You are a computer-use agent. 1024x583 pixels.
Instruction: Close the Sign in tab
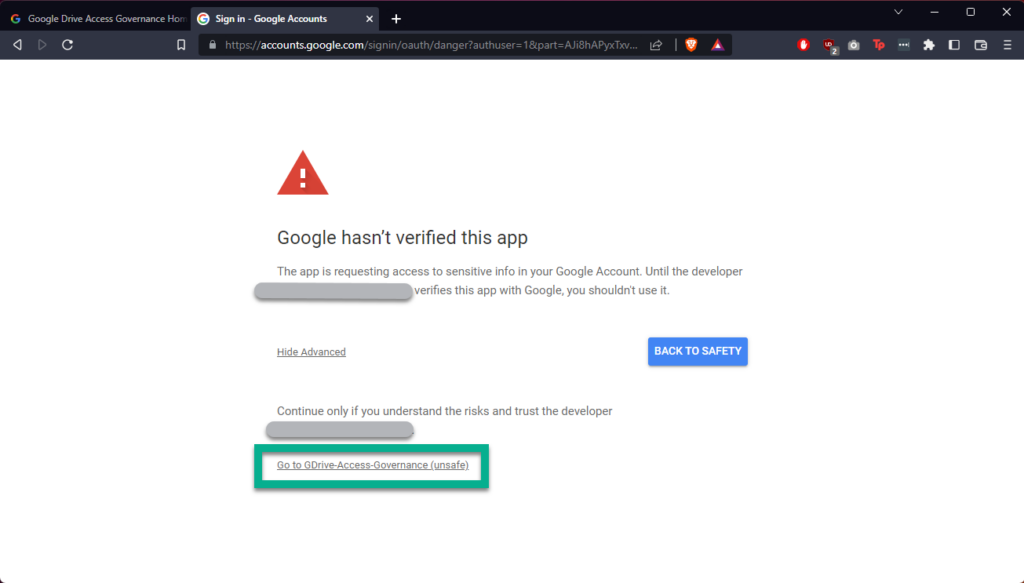pos(369,19)
